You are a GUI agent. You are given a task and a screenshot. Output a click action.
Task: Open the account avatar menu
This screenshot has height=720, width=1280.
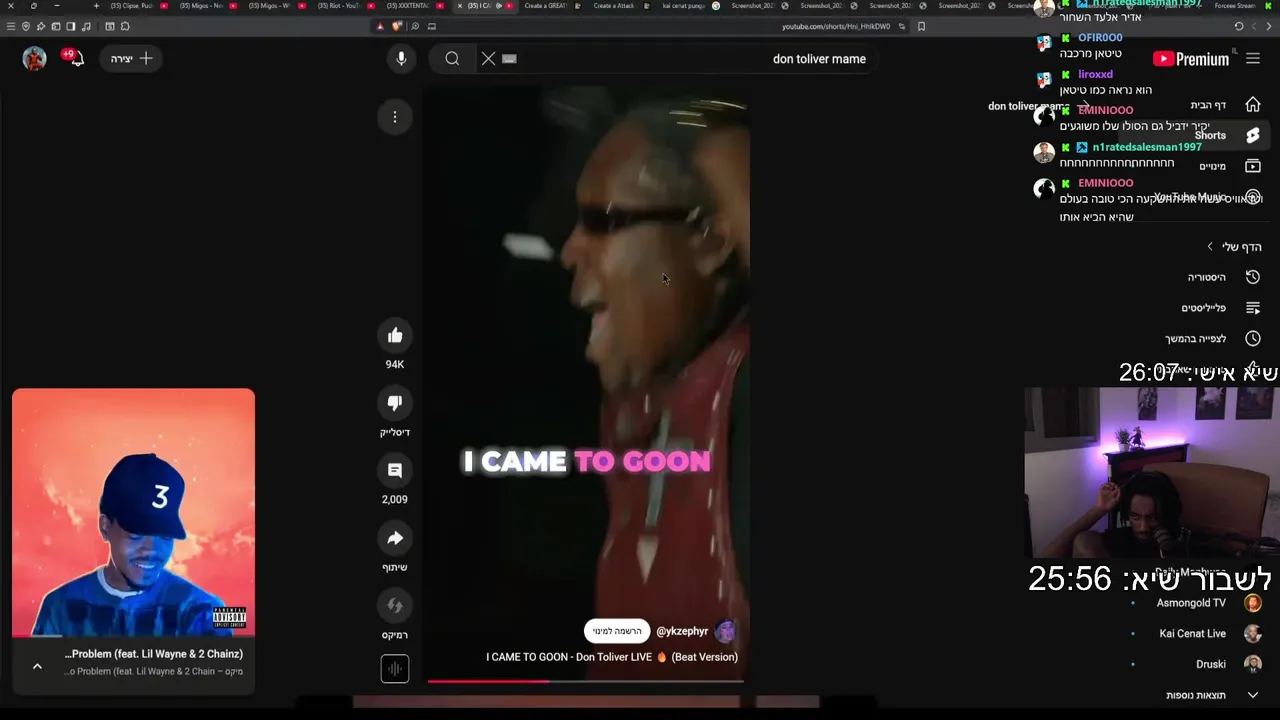[35, 58]
